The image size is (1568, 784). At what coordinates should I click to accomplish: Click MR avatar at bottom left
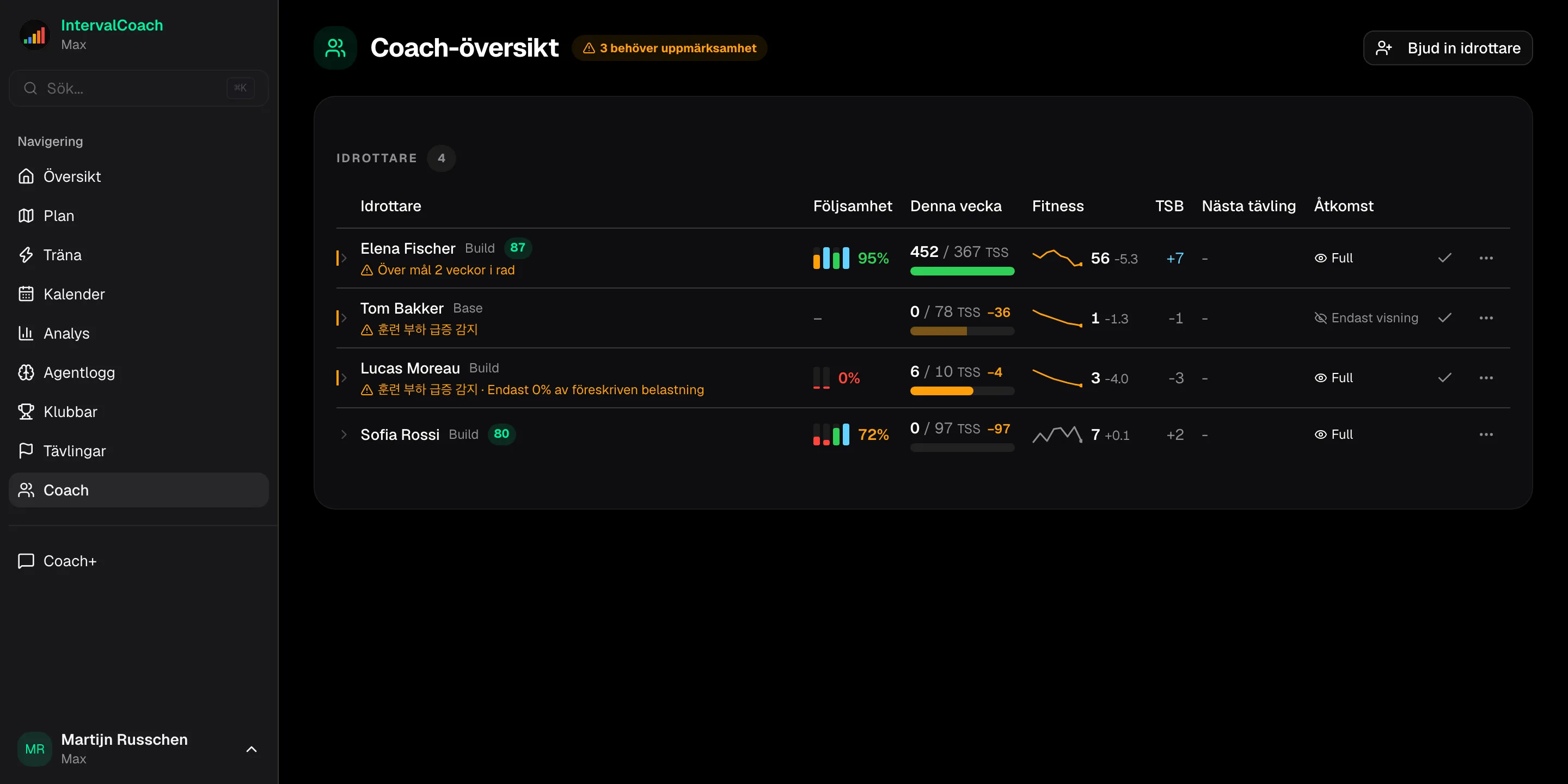(35, 749)
